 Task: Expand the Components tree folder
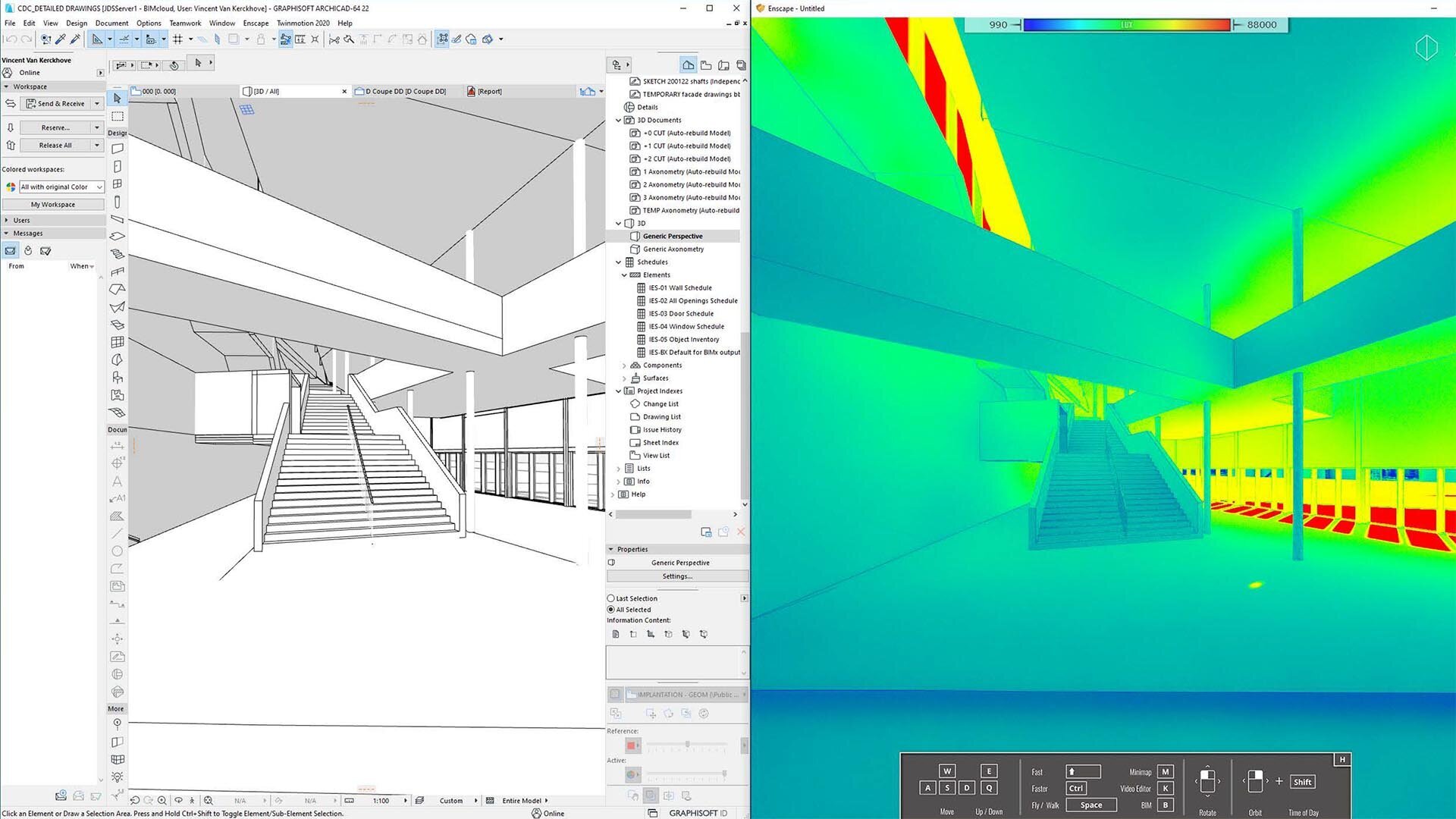[624, 366]
